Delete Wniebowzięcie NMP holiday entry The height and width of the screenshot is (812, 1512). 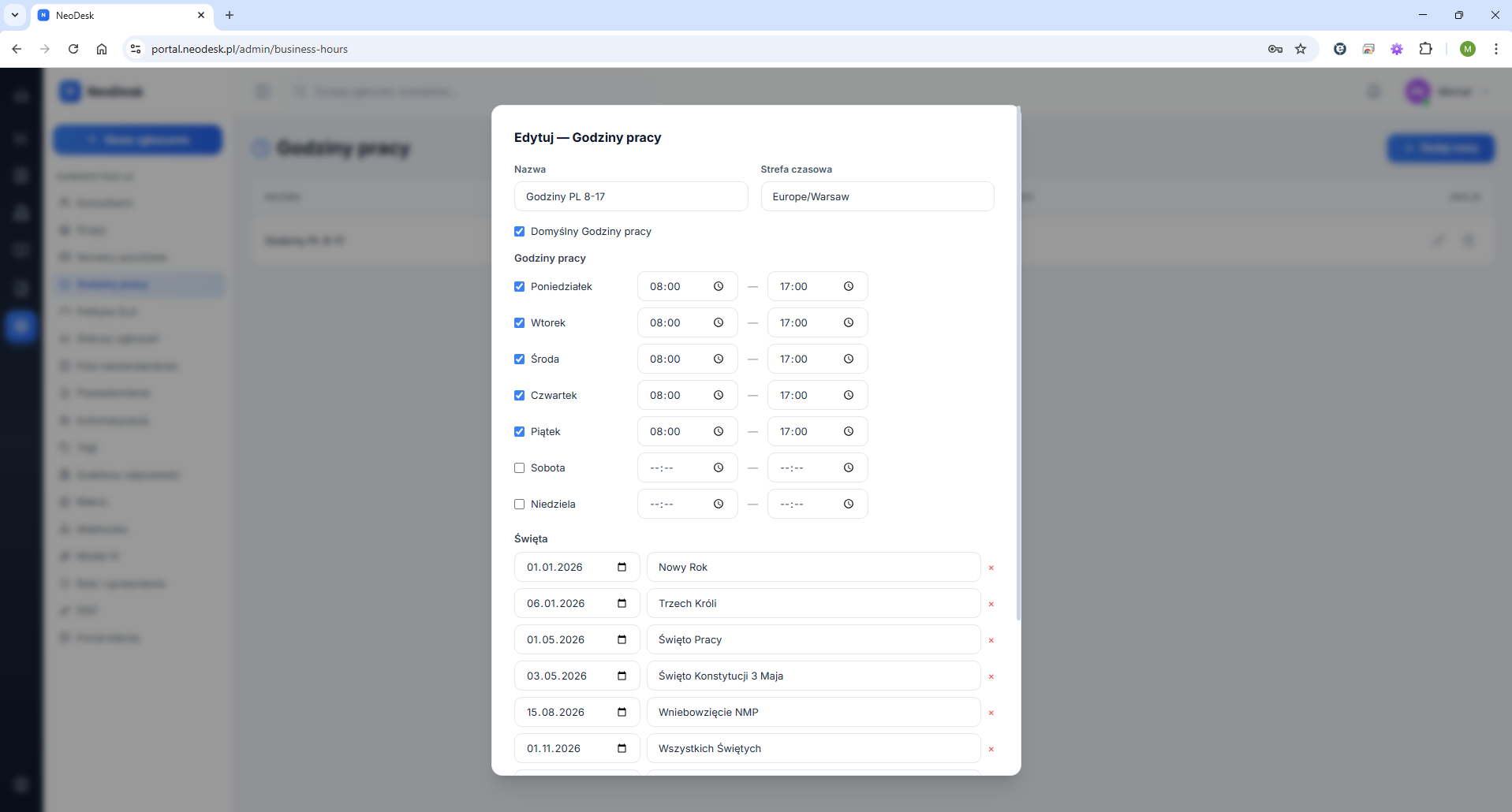coord(991,713)
